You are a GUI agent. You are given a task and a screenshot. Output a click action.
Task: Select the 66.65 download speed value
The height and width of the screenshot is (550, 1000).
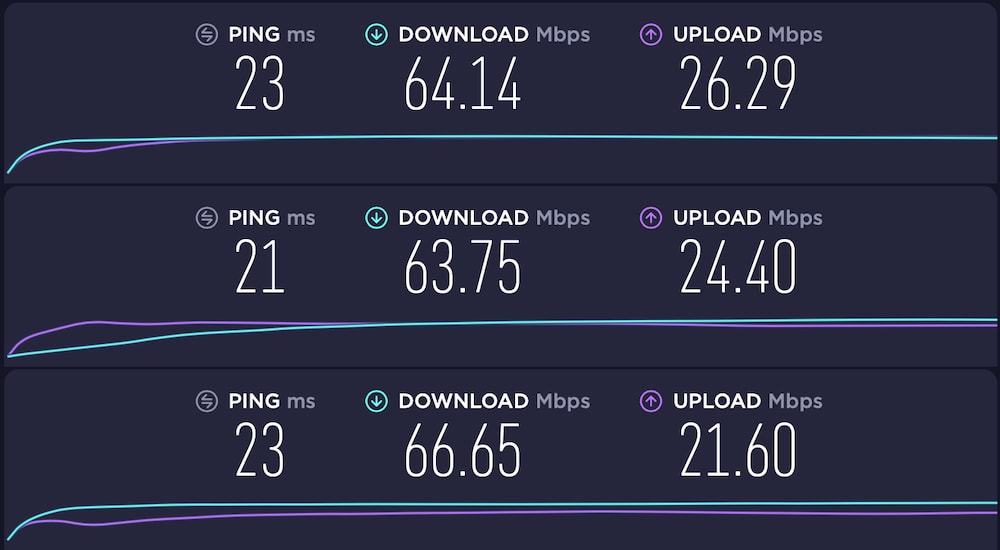click(x=462, y=450)
